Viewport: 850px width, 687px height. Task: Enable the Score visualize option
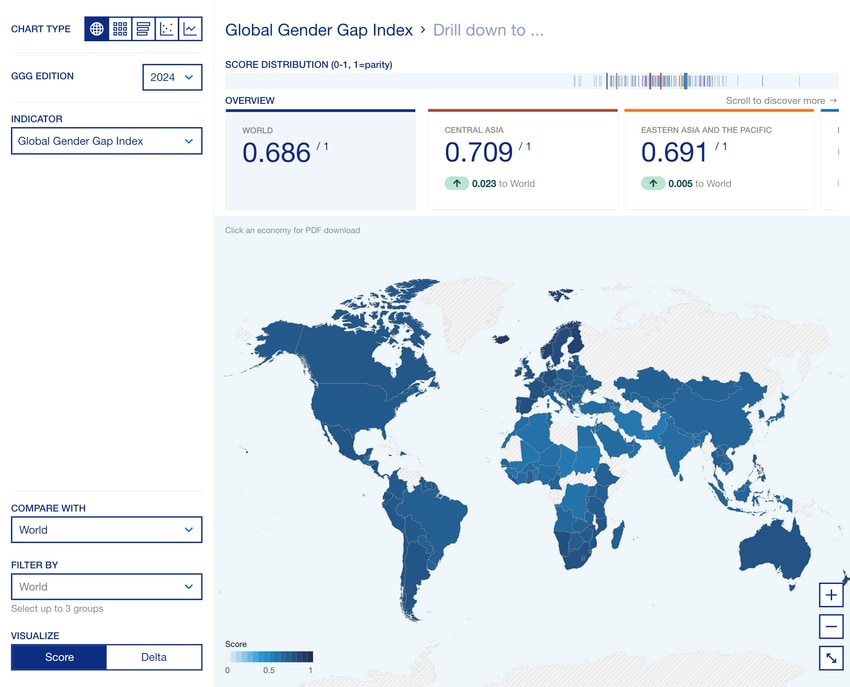(x=59, y=657)
